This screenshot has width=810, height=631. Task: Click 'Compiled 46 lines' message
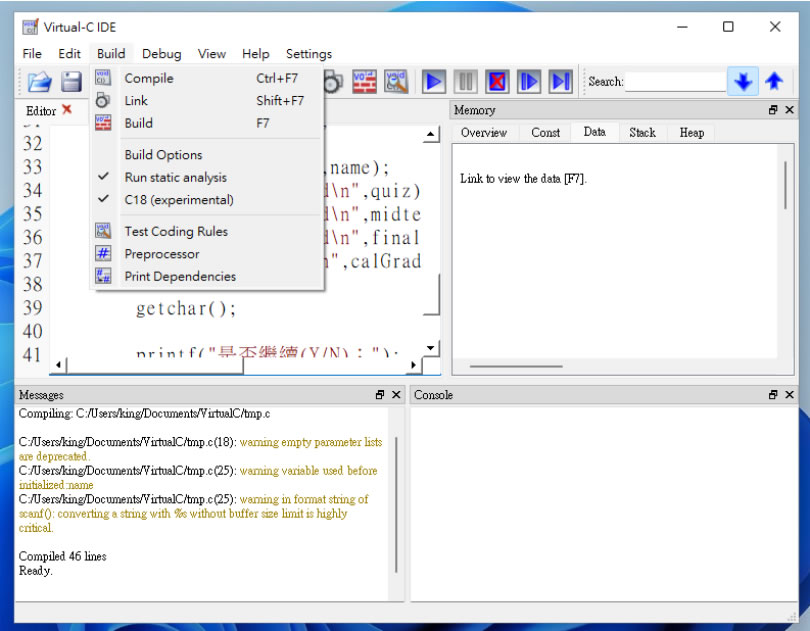pos(63,556)
